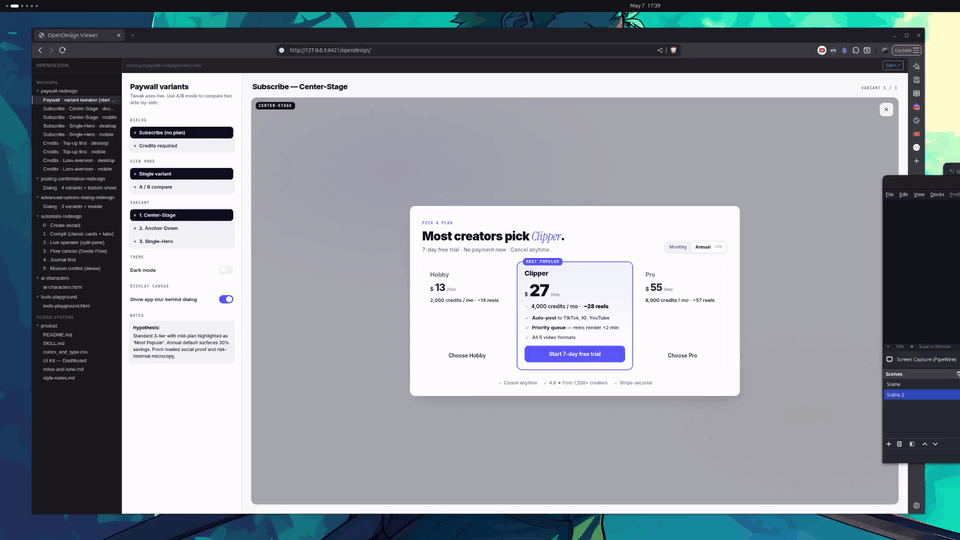The height and width of the screenshot is (540, 960).
Task: Click the Open link above preview
Action: coord(892,66)
